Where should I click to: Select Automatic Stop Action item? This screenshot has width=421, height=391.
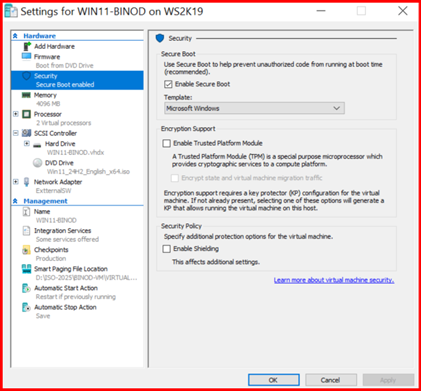(65, 307)
